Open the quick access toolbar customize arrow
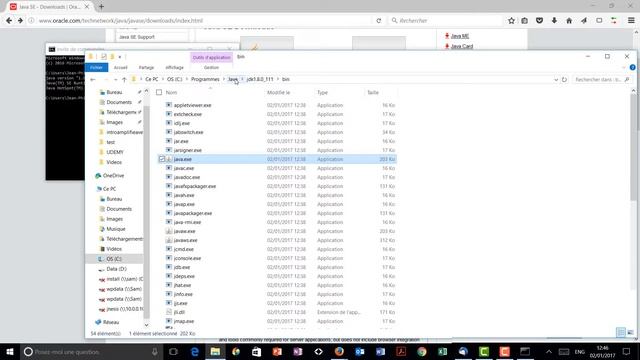The height and width of the screenshot is (360, 640). (x=120, y=57)
